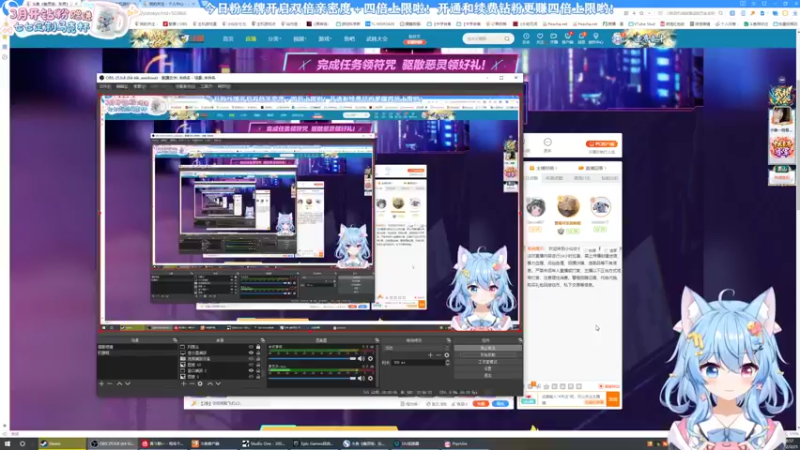This screenshot has height=450, width=800.
Task: Click the first button in OBS Controls panel
Action: pos(488,347)
